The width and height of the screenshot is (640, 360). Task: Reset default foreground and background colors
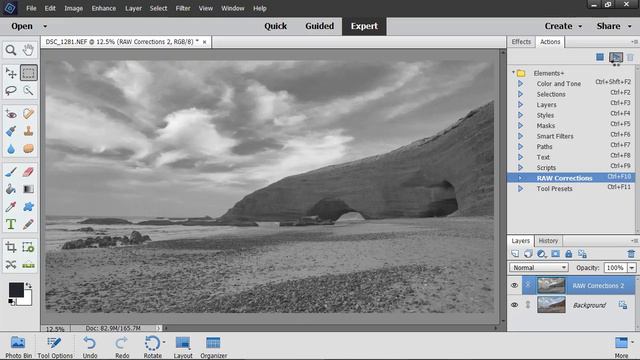[x=11, y=302]
